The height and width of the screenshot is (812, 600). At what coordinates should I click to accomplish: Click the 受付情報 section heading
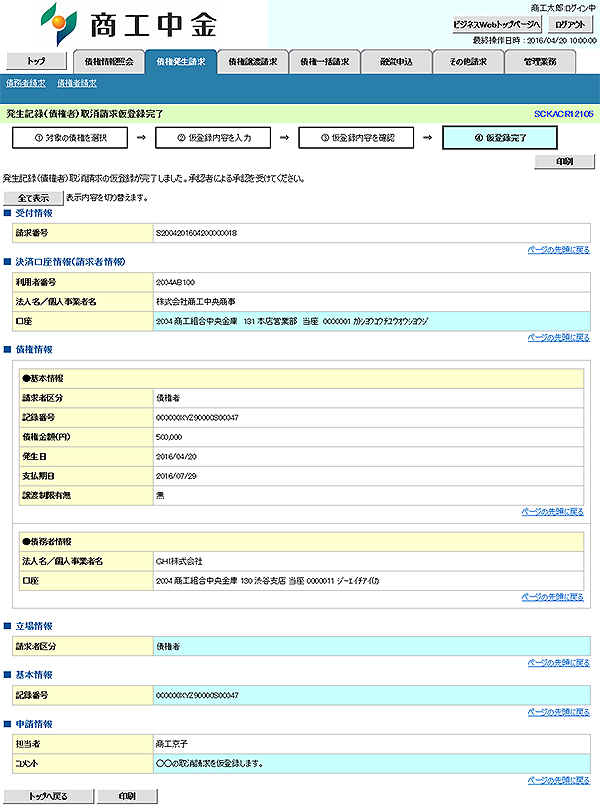34,213
